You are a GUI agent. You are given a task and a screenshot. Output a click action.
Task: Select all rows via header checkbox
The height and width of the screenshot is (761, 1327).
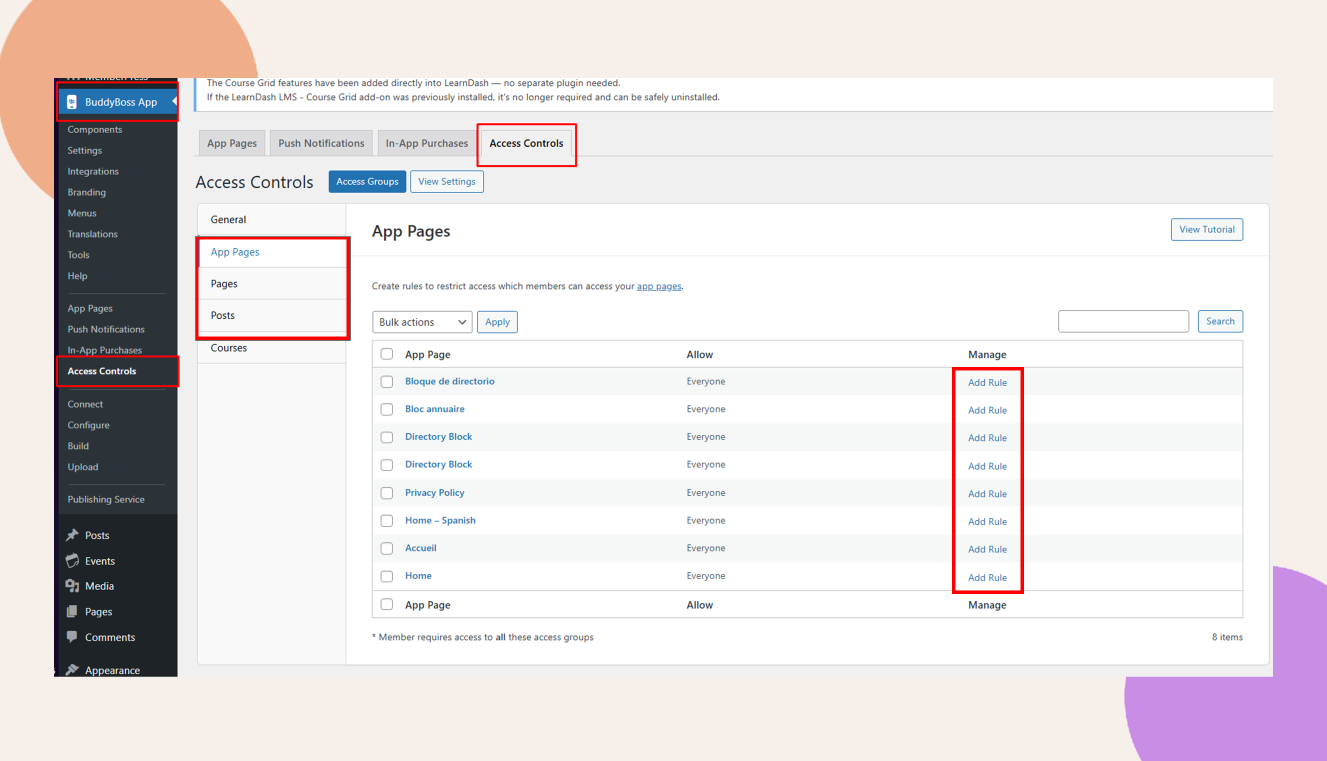pyautogui.click(x=387, y=354)
